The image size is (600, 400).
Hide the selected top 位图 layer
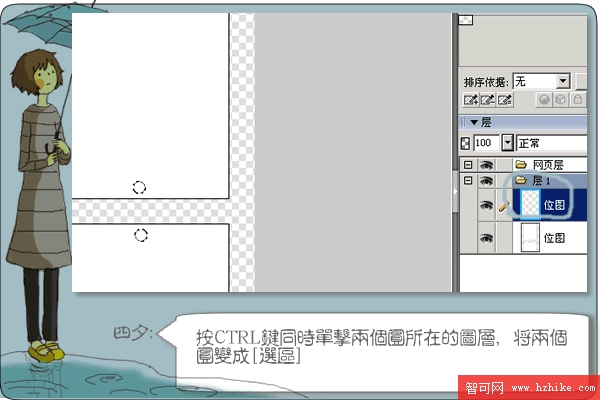click(487, 205)
